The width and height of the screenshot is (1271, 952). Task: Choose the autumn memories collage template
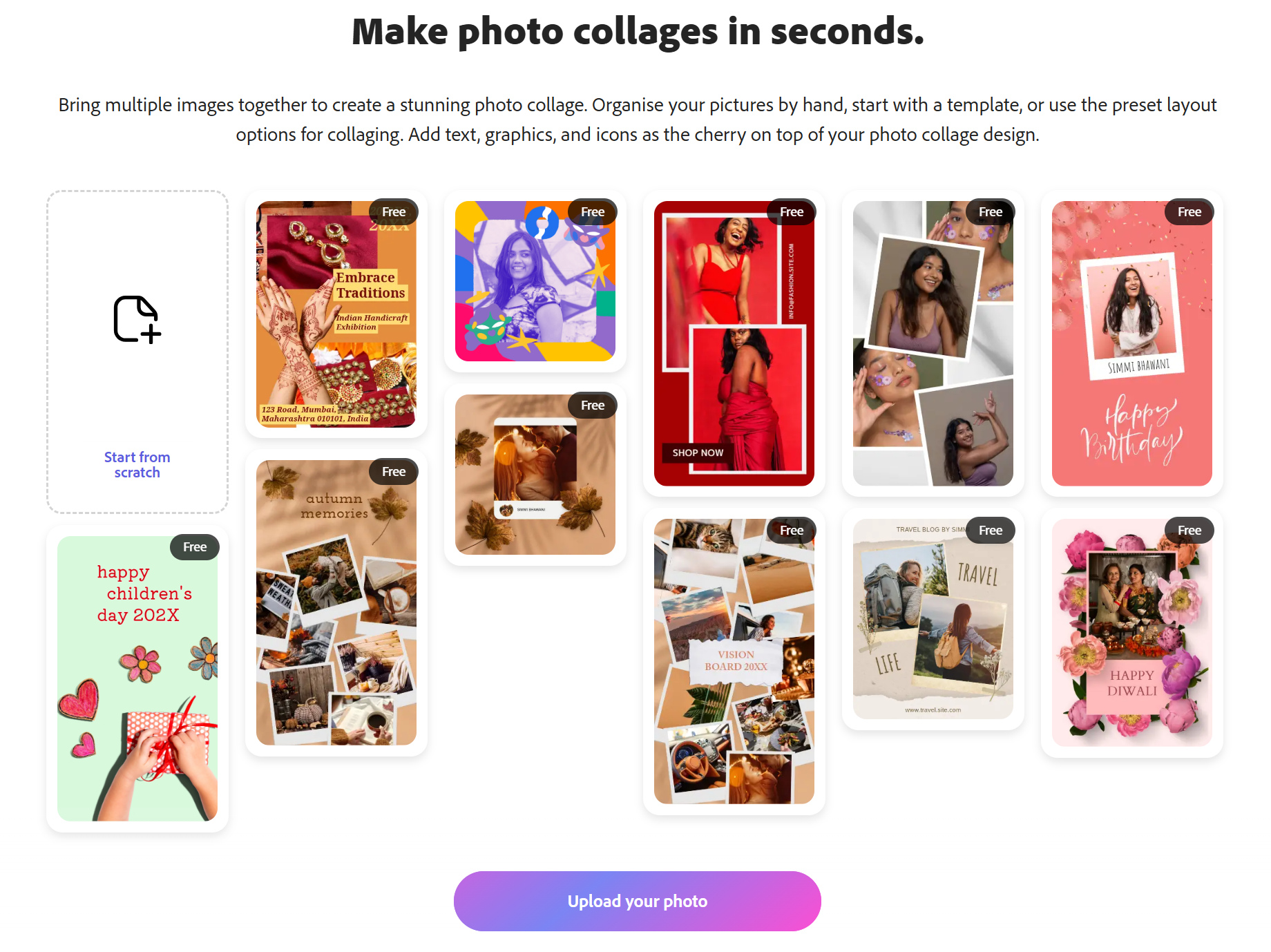tap(336, 603)
